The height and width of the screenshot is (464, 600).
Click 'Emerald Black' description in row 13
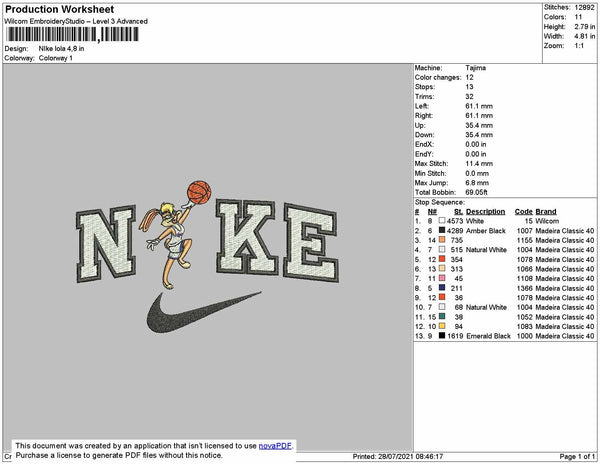tap(488, 336)
